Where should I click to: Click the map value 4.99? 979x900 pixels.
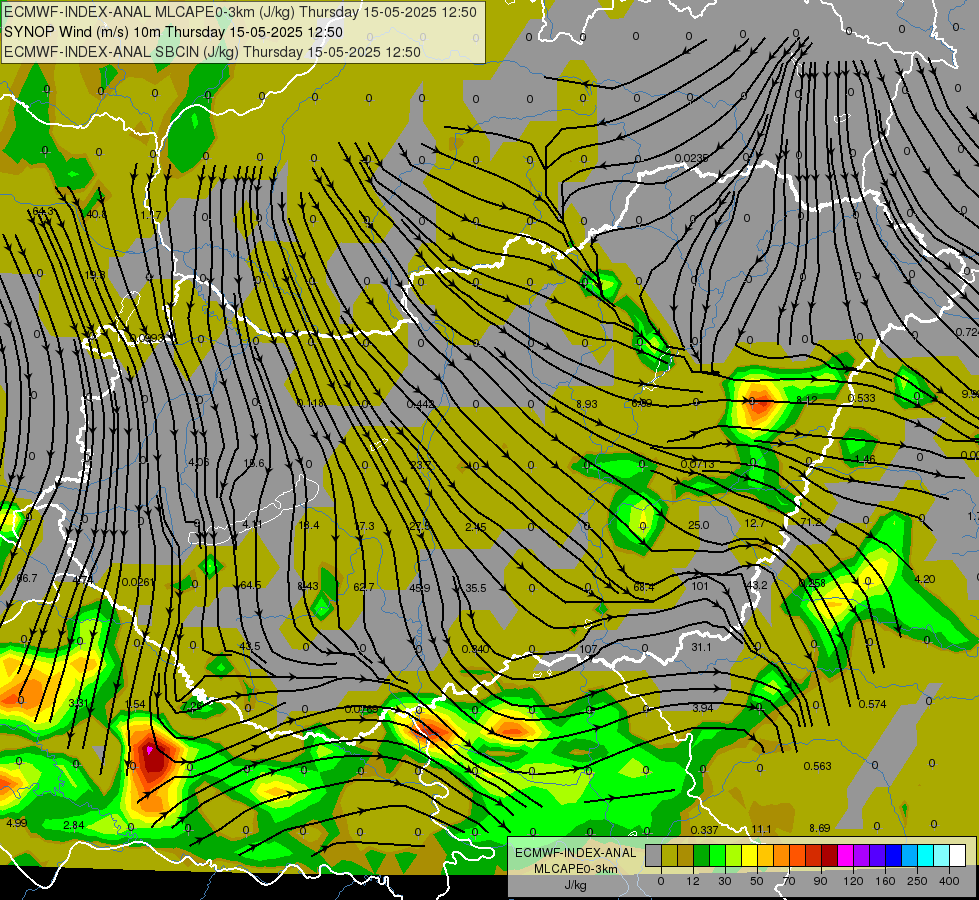tap(17, 823)
